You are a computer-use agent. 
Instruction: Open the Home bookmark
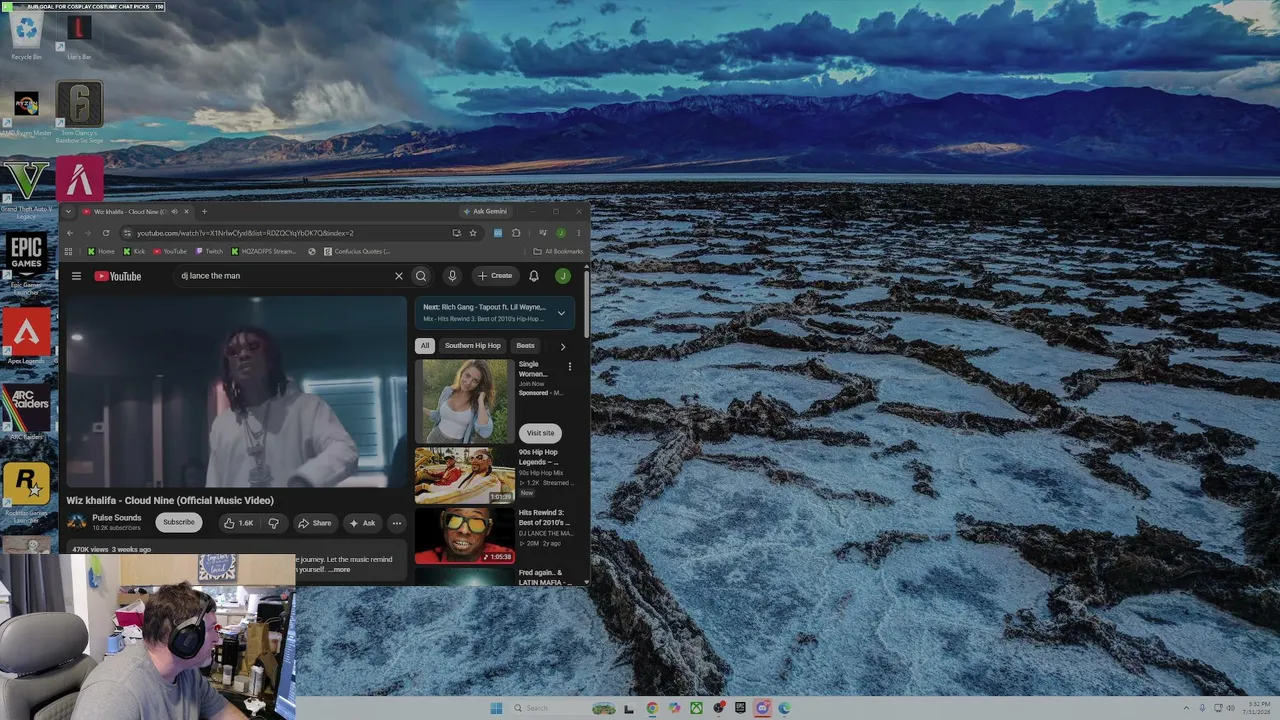pos(101,252)
